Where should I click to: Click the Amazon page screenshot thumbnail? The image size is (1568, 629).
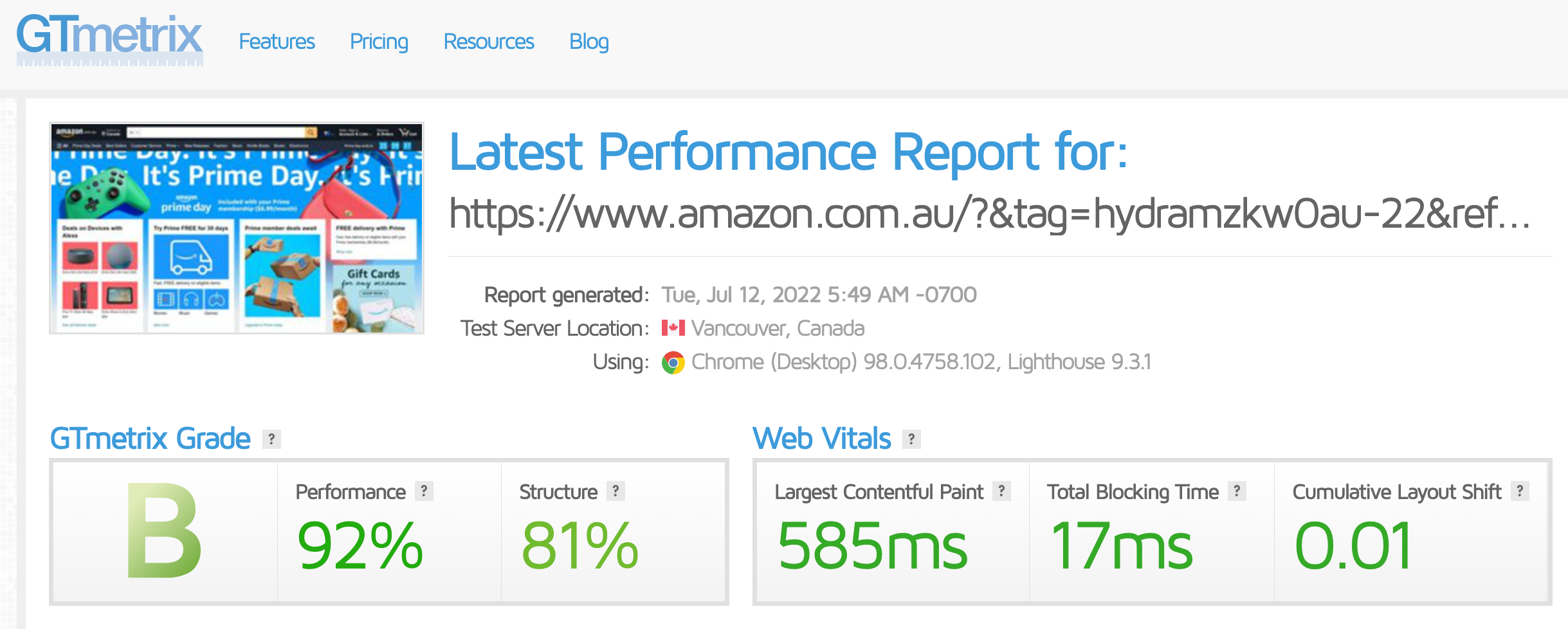point(237,228)
